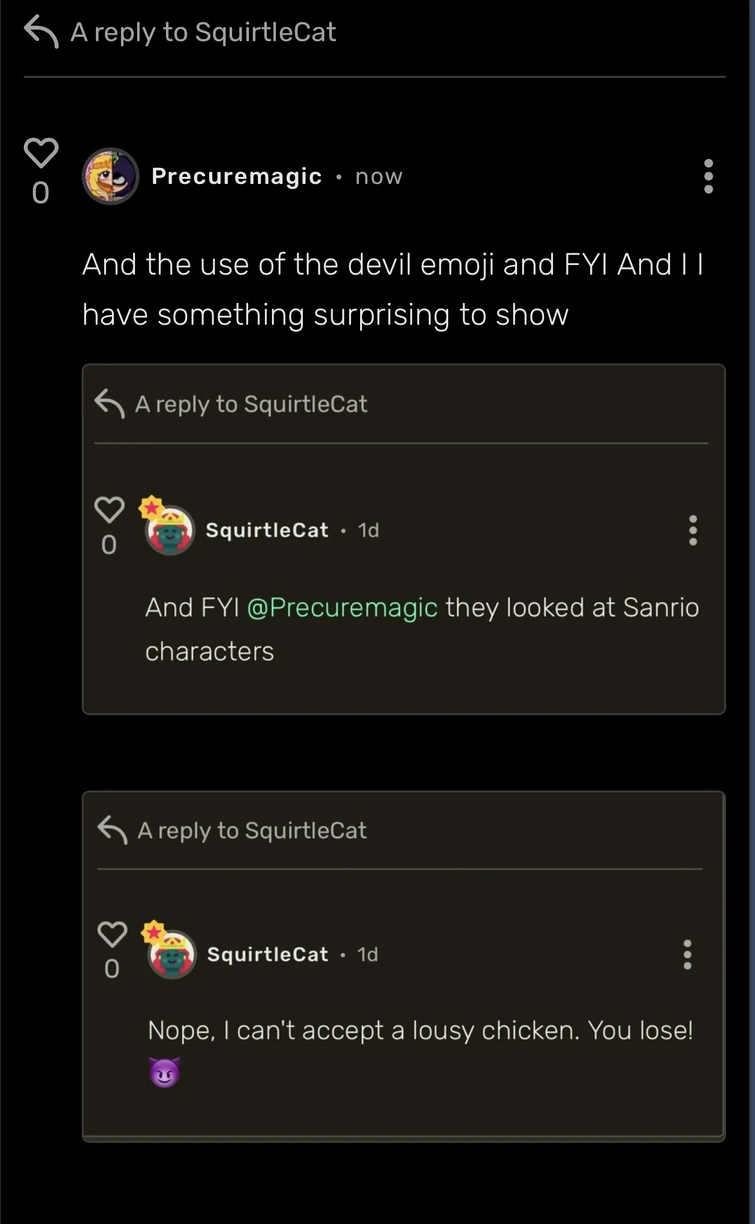
Task: Like Precuremagic's comment with heart icon
Action: pyautogui.click(x=41, y=153)
